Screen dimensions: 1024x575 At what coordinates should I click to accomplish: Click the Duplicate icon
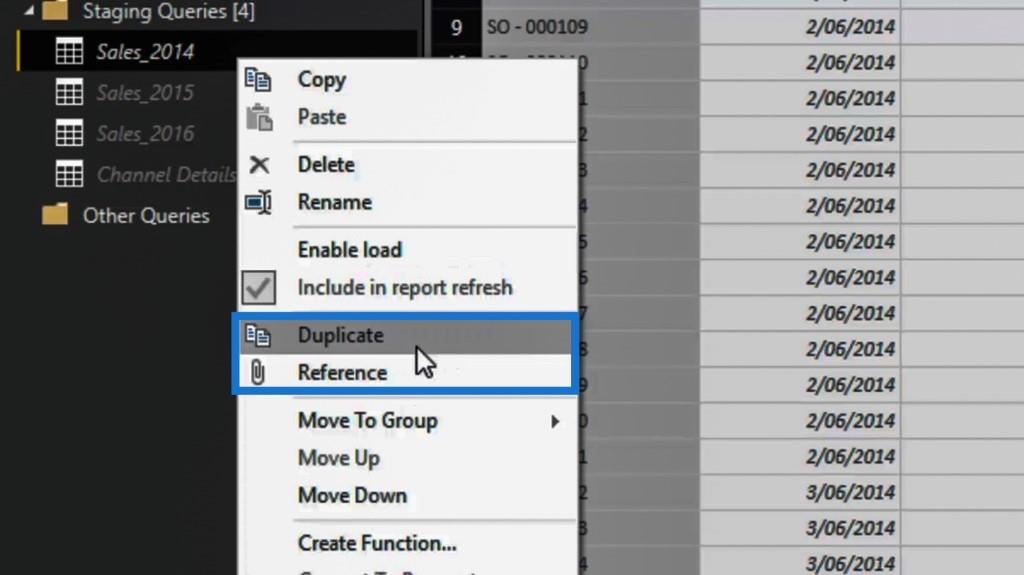[258, 335]
